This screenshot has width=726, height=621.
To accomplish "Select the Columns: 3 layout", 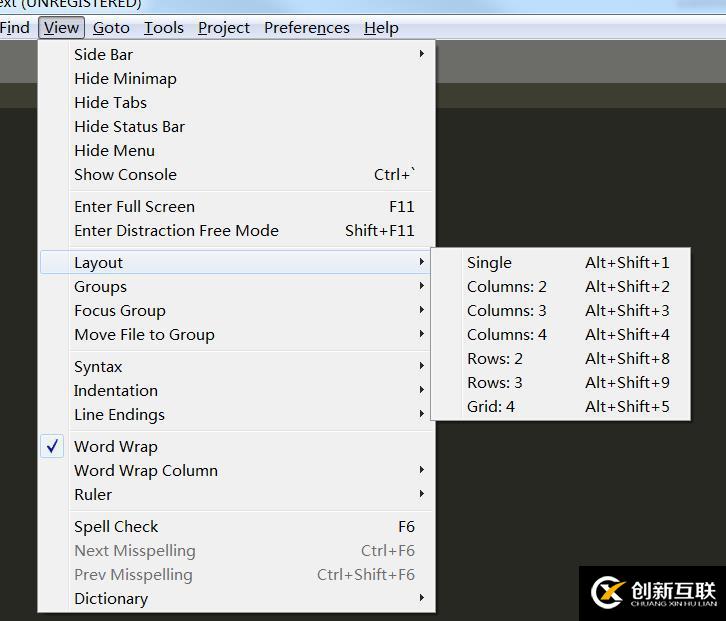I will point(561,311).
